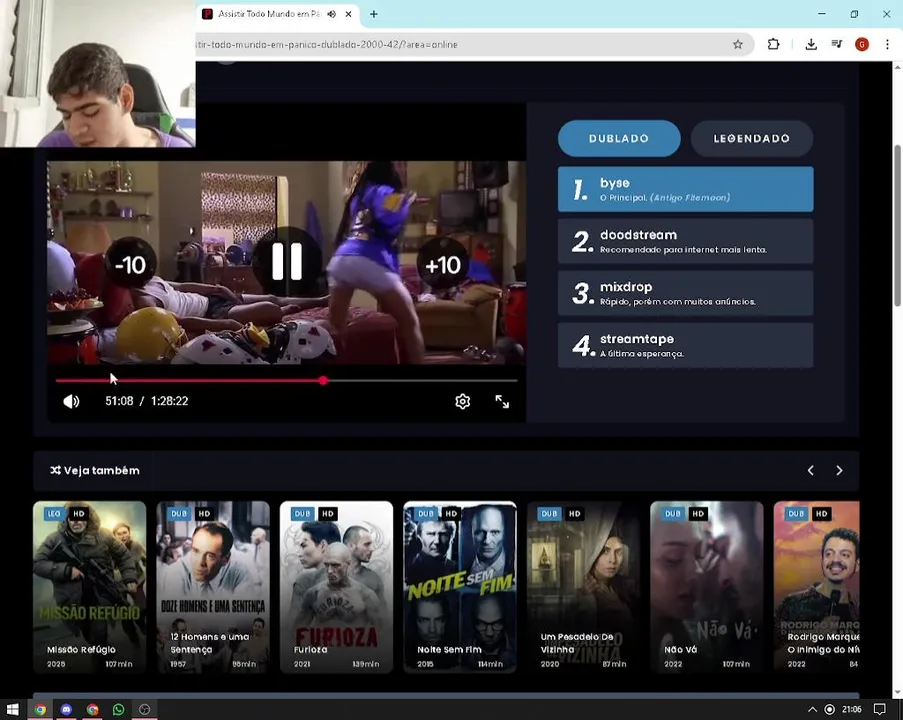The image size is (903, 720).
Task: Choose server 2 doodstream
Action: (685, 241)
